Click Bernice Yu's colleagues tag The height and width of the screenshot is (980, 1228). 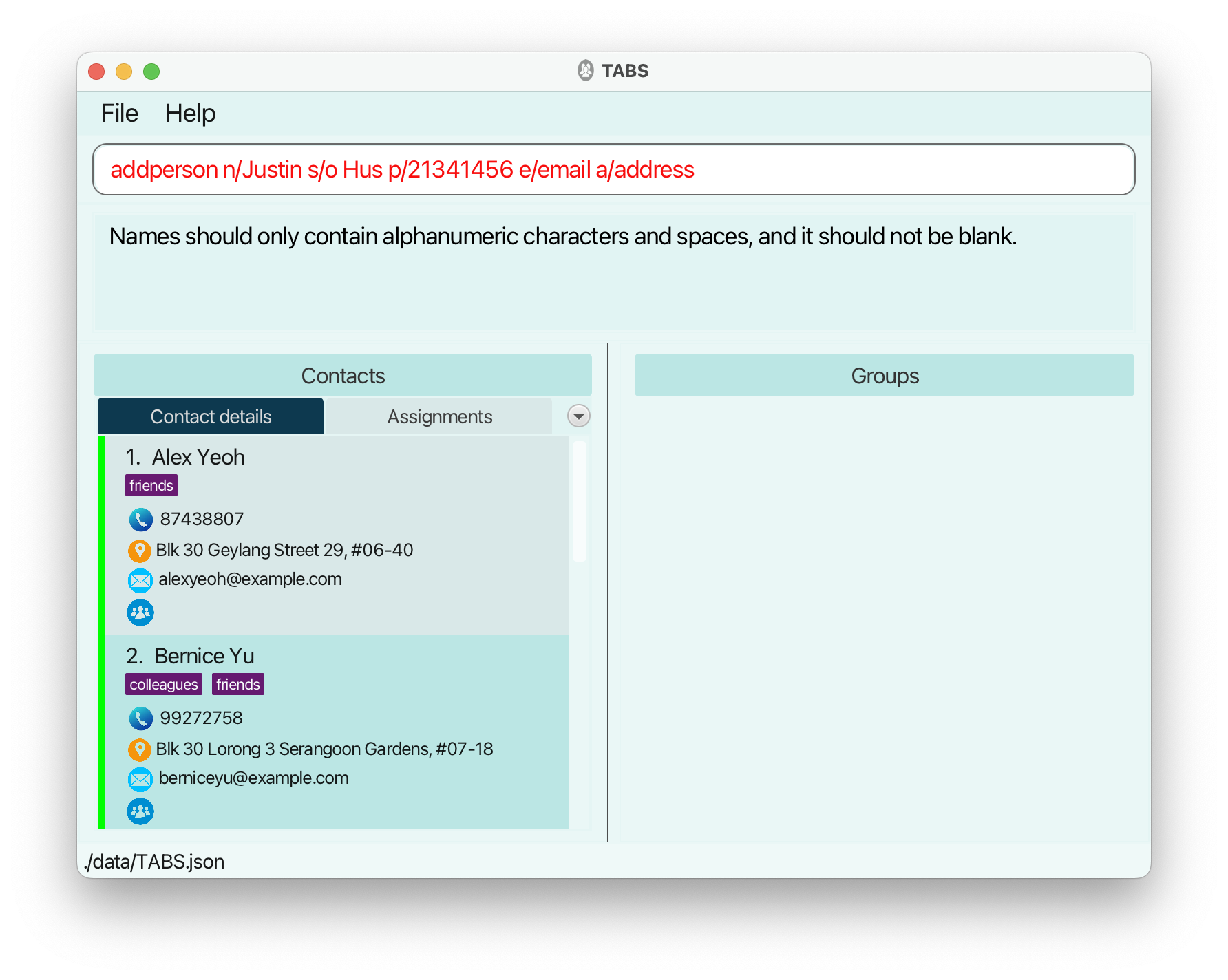pos(164,684)
